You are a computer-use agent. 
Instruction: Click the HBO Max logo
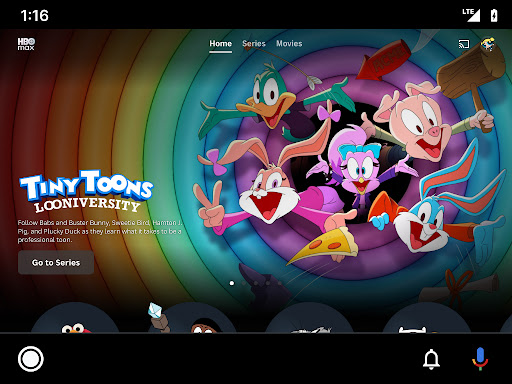[x=26, y=44]
